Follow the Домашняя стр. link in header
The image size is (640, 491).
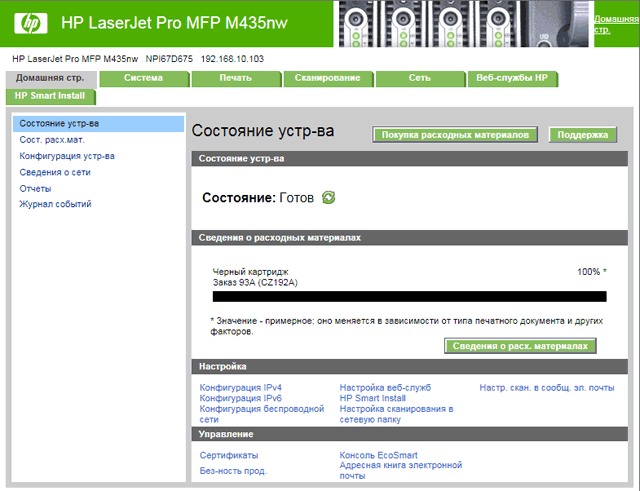point(616,24)
